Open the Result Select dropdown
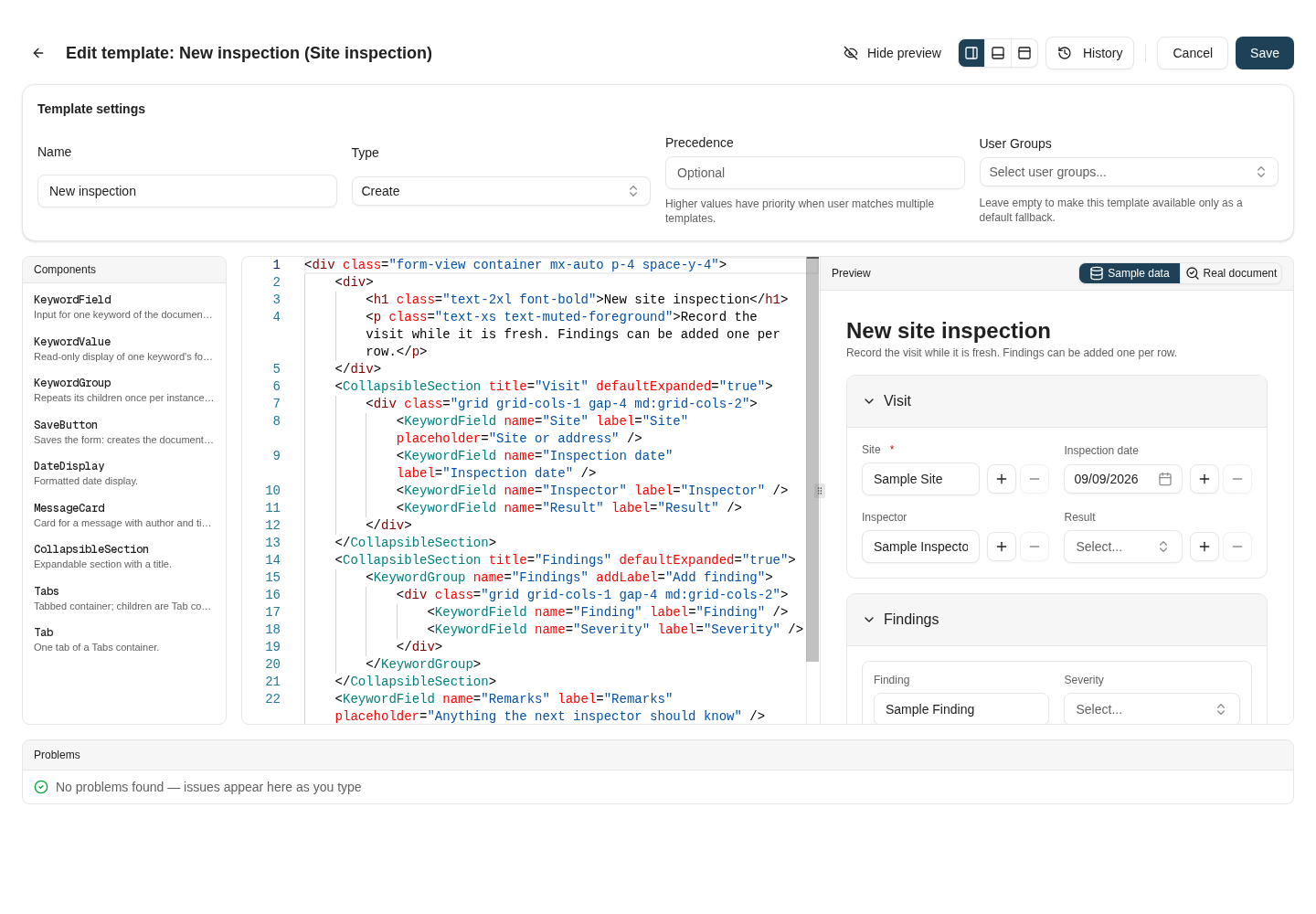 pyautogui.click(x=1123, y=547)
